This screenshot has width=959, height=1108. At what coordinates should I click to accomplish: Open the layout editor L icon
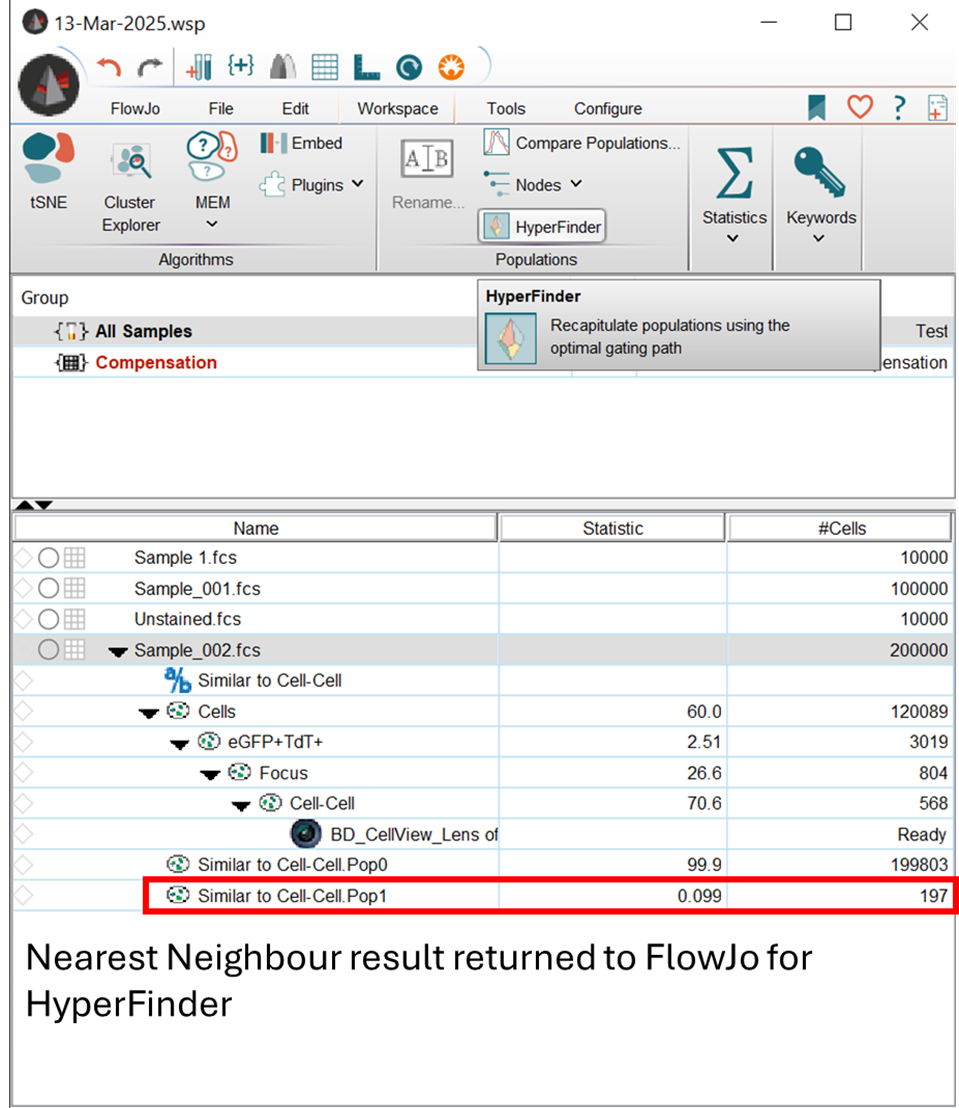click(367, 67)
